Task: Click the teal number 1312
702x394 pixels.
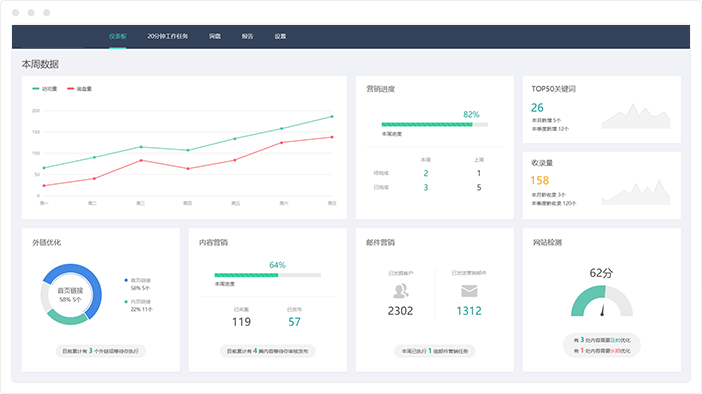Action: click(x=469, y=311)
